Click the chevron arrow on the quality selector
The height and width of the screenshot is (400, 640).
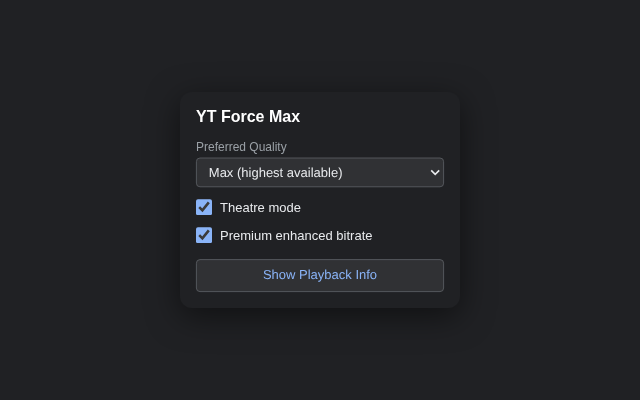pos(434,172)
